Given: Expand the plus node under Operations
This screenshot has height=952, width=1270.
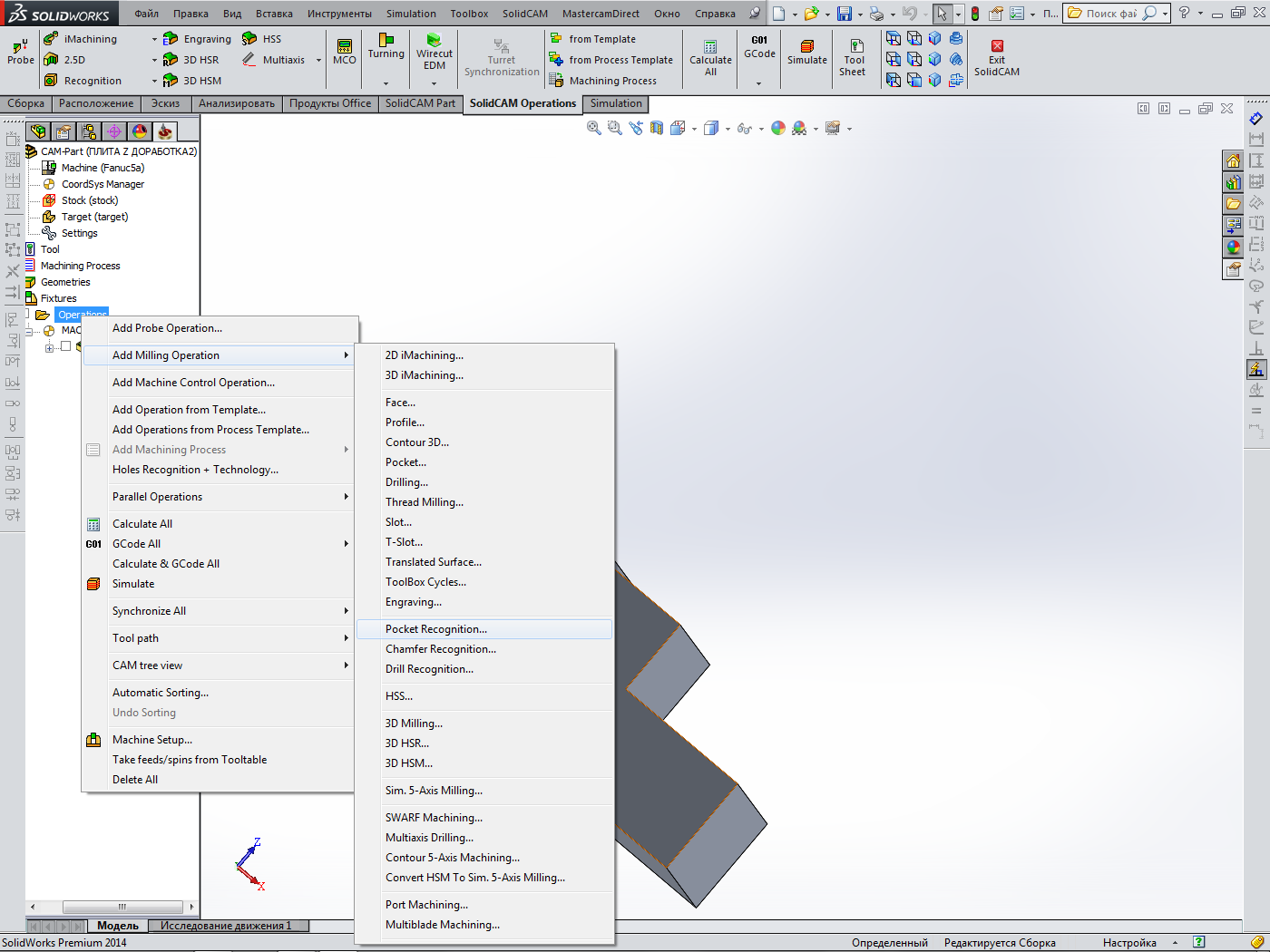Looking at the screenshot, I should [x=49, y=347].
